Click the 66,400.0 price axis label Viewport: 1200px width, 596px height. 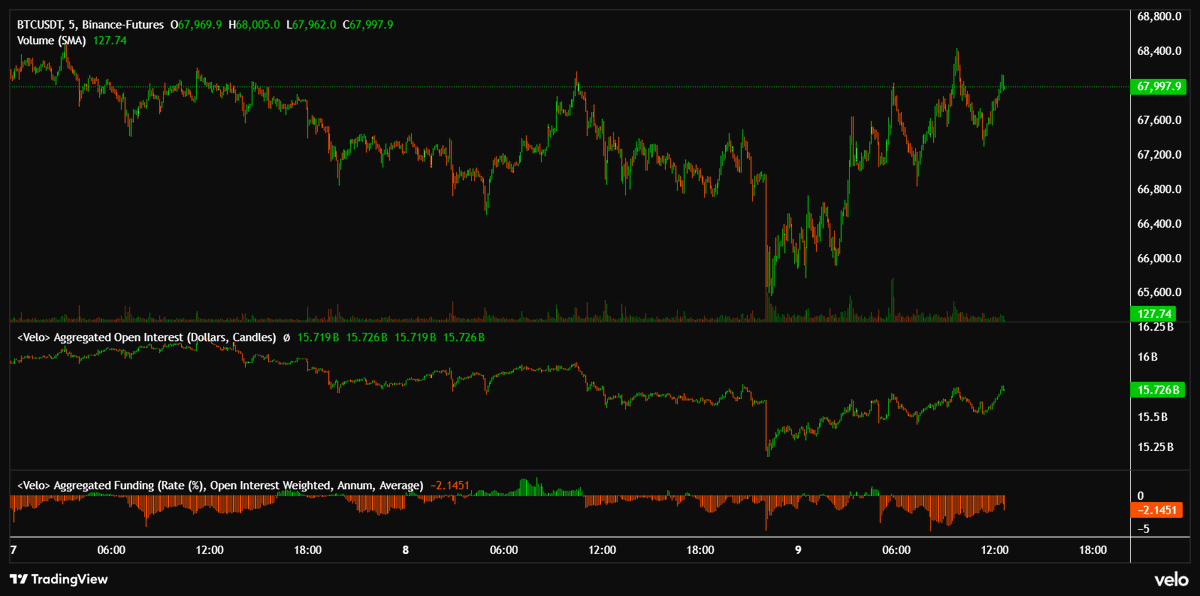[x=1160, y=224]
